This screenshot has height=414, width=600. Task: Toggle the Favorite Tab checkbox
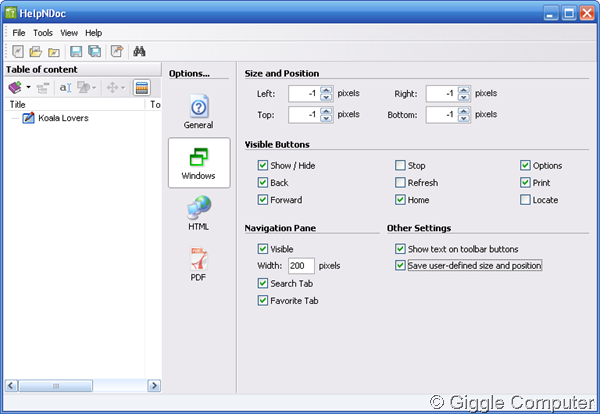262,300
